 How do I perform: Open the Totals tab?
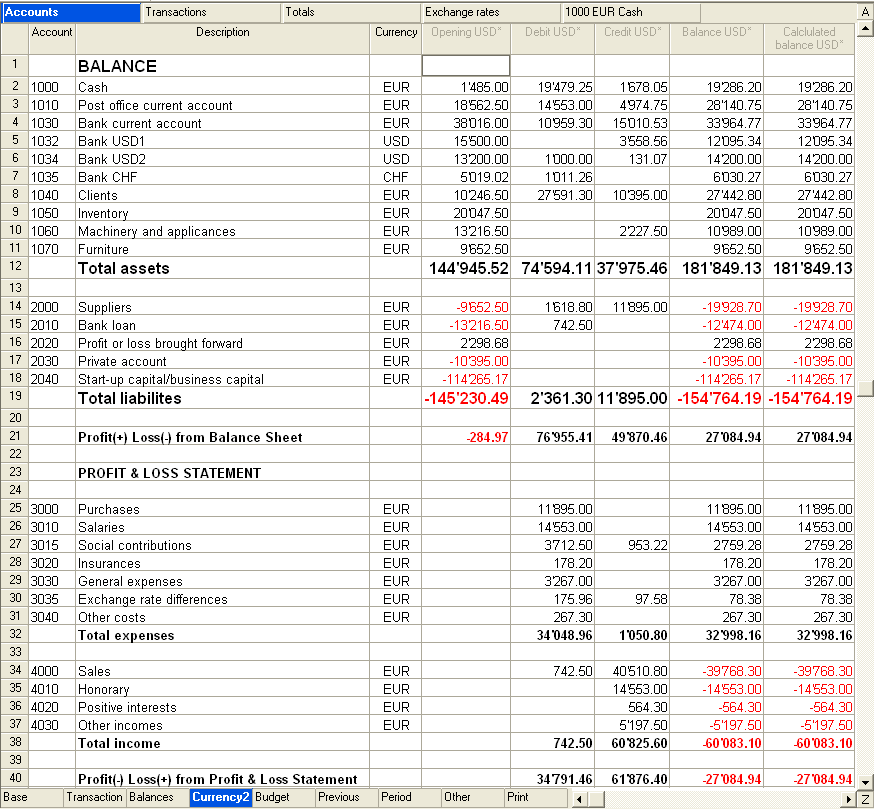click(x=351, y=12)
